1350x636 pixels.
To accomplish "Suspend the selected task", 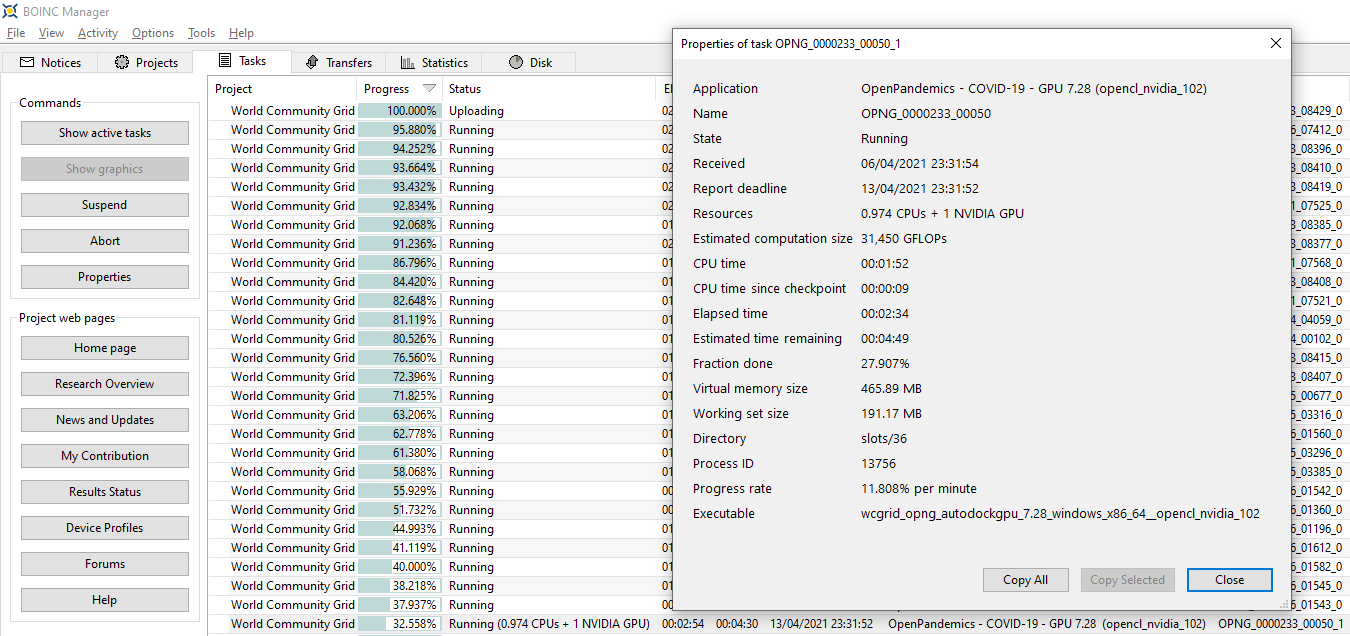I will click(x=105, y=205).
